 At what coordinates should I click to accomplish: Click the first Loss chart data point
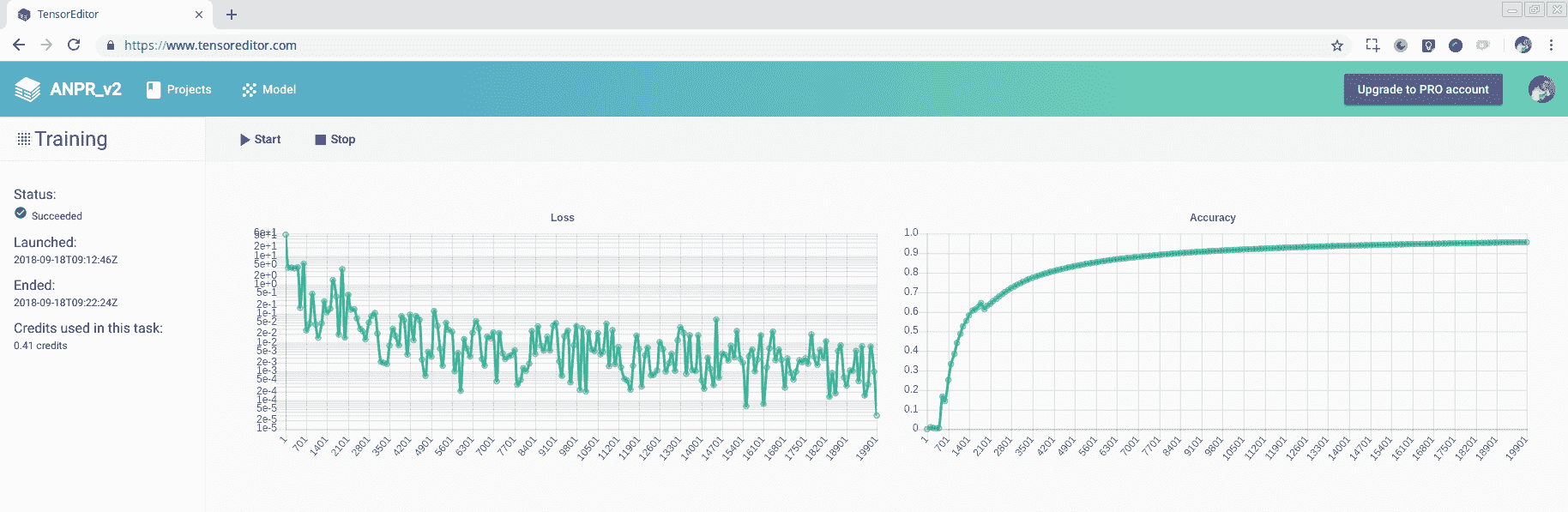pos(286,234)
